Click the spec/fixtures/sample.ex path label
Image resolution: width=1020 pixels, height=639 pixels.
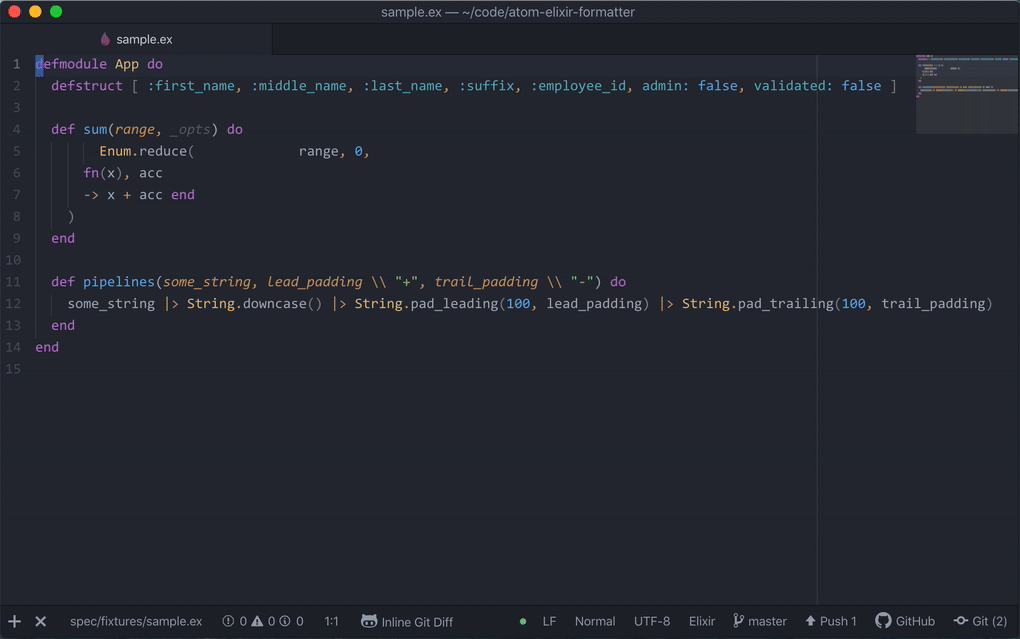coord(136,621)
